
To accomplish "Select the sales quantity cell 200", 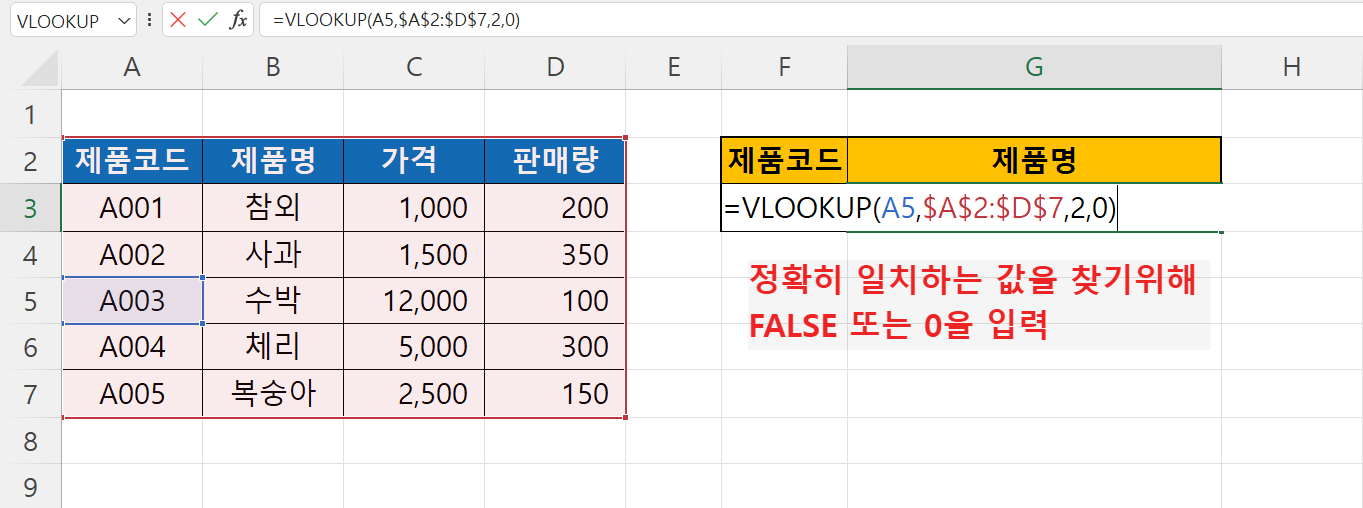I will (x=555, y=208).
